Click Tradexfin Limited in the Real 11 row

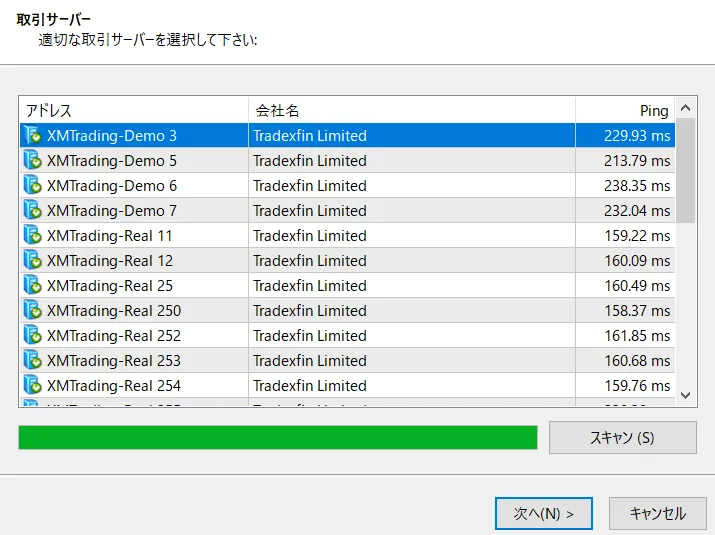[x=310, y=236]
